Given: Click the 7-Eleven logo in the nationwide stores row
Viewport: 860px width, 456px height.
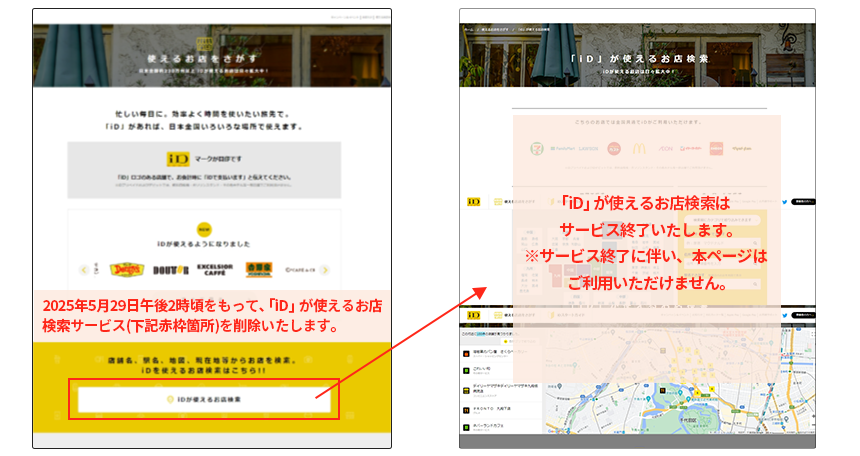Looking at the screenshot, I should coord(536,148).
